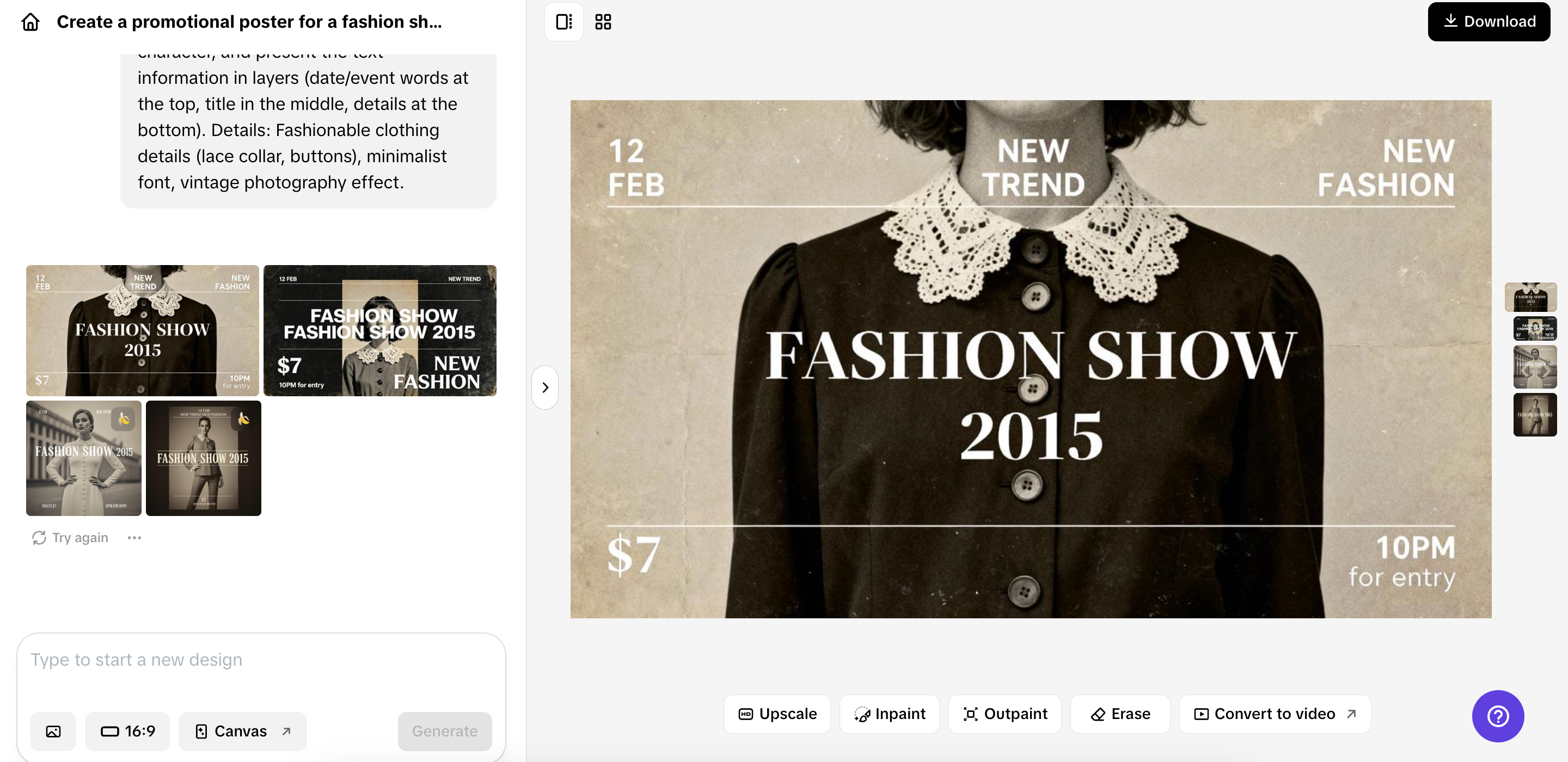Click Convert to video
The image size is (1568, 762).
[x=1275, y=714]
